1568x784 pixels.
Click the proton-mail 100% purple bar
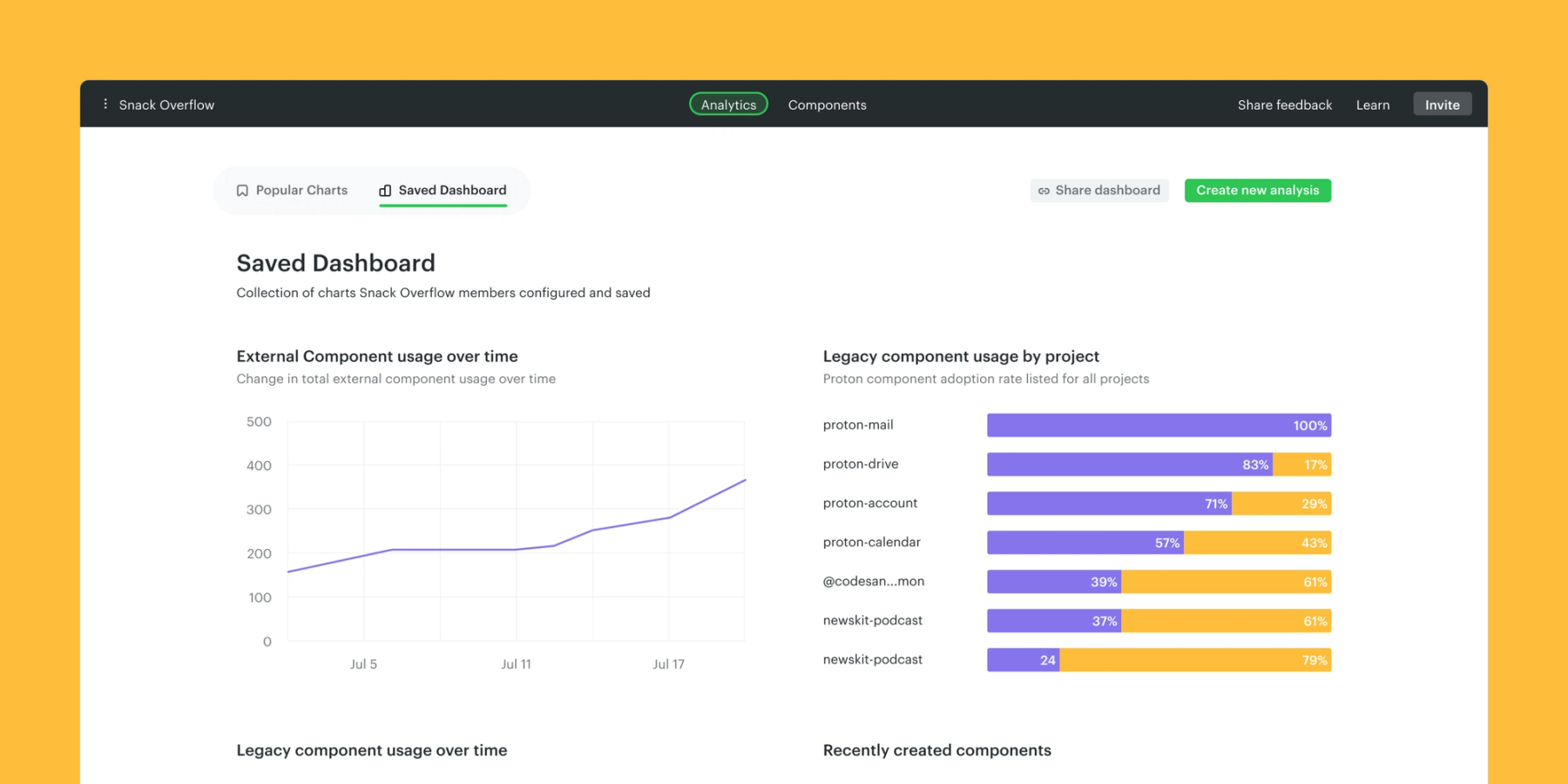[x=1159, y=425]
